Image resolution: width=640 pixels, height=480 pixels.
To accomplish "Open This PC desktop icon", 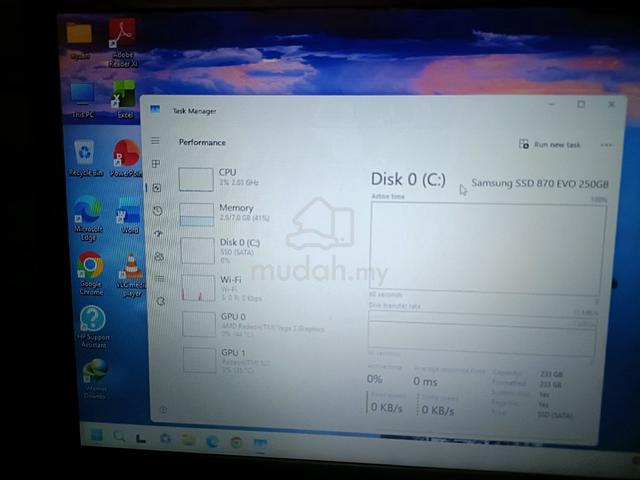I will pos(82,100).
